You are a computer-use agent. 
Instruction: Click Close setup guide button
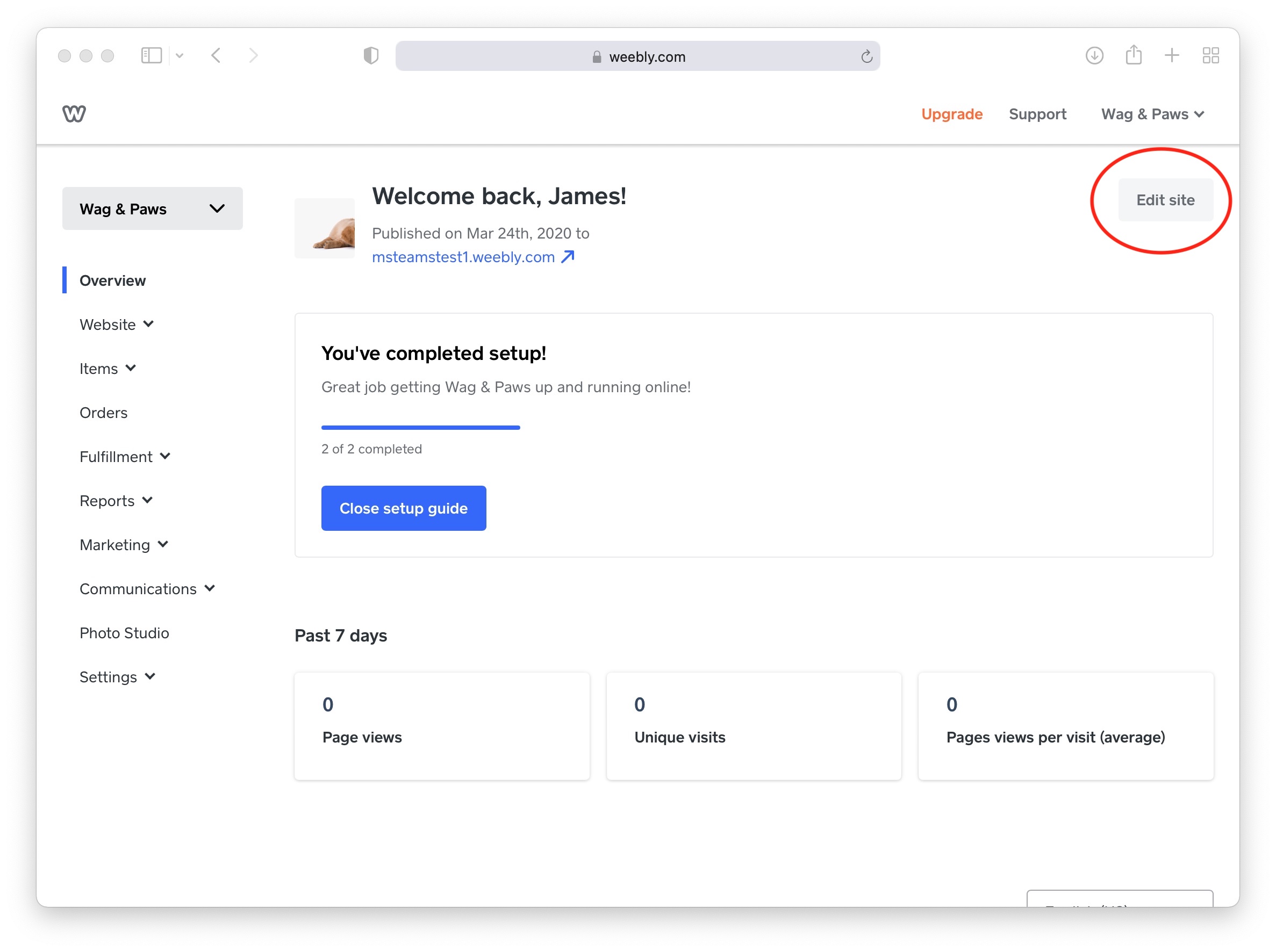403,508
